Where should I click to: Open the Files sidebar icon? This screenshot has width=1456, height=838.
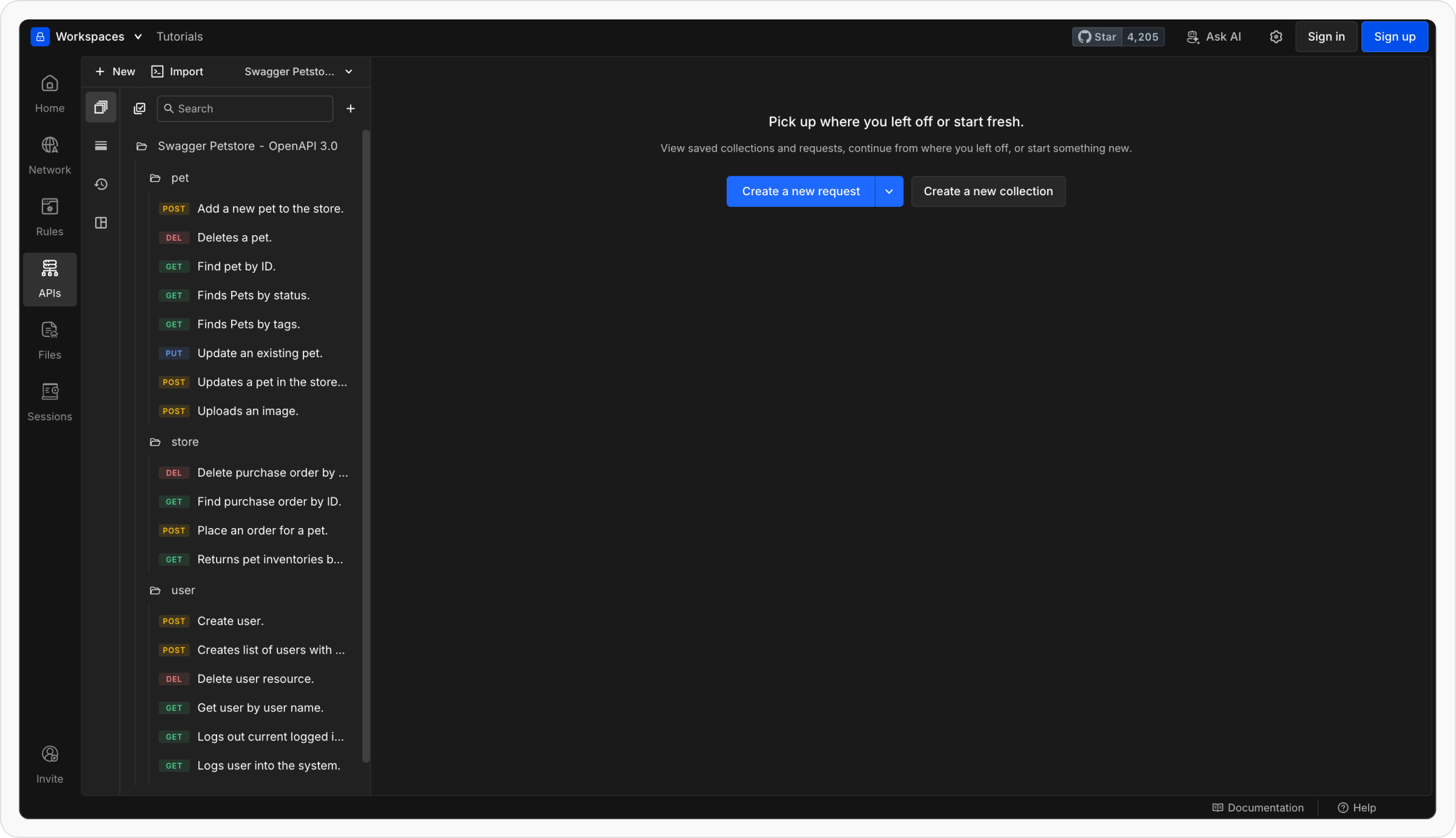(x=49, y=340)
